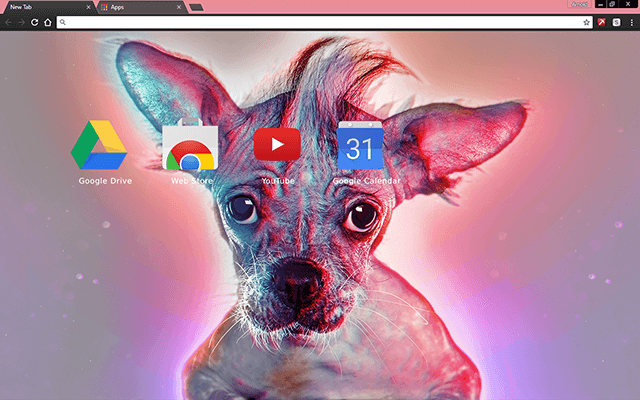
Task: Open Chrome's three-dot menu
Action: click(631, 21)
